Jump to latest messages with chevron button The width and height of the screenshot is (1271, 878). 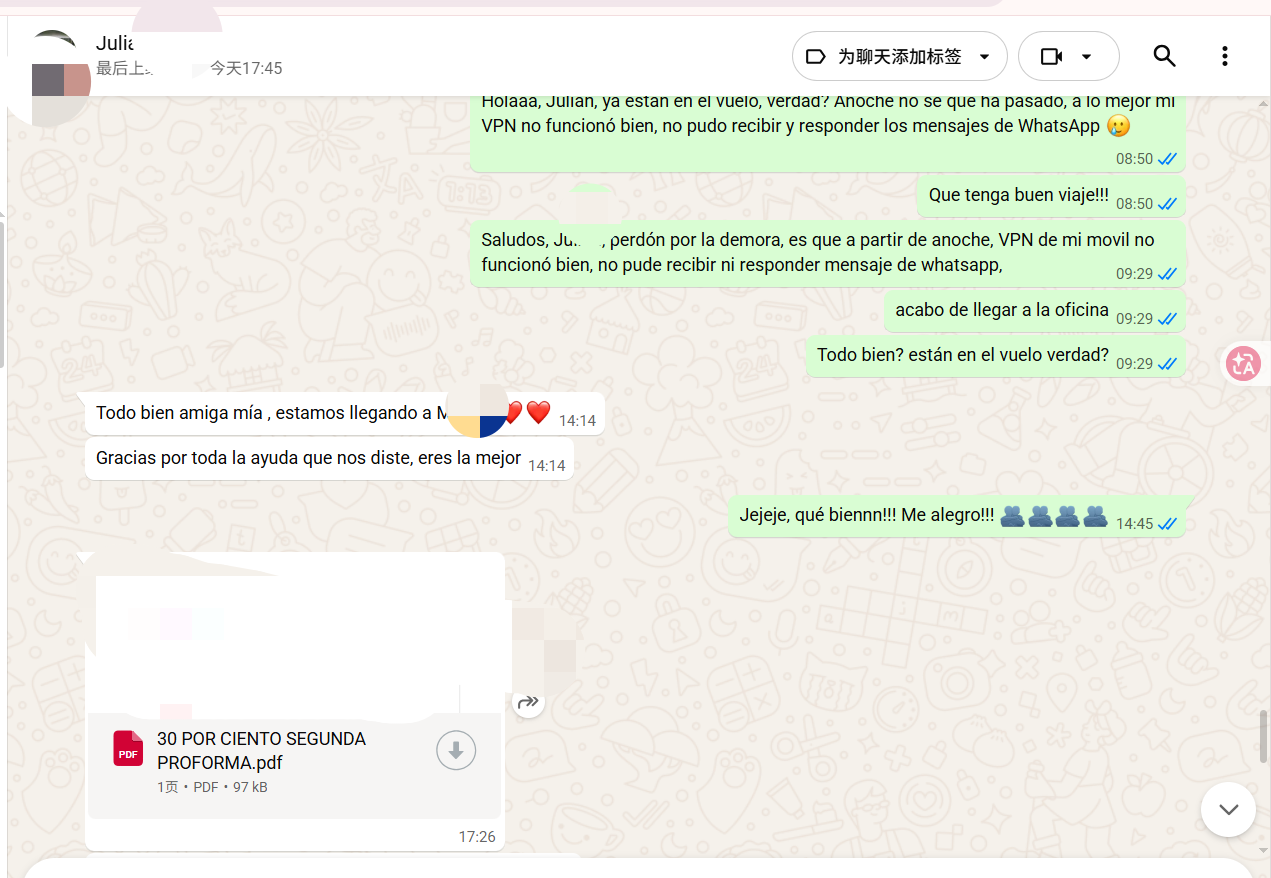pos(1228,809)
